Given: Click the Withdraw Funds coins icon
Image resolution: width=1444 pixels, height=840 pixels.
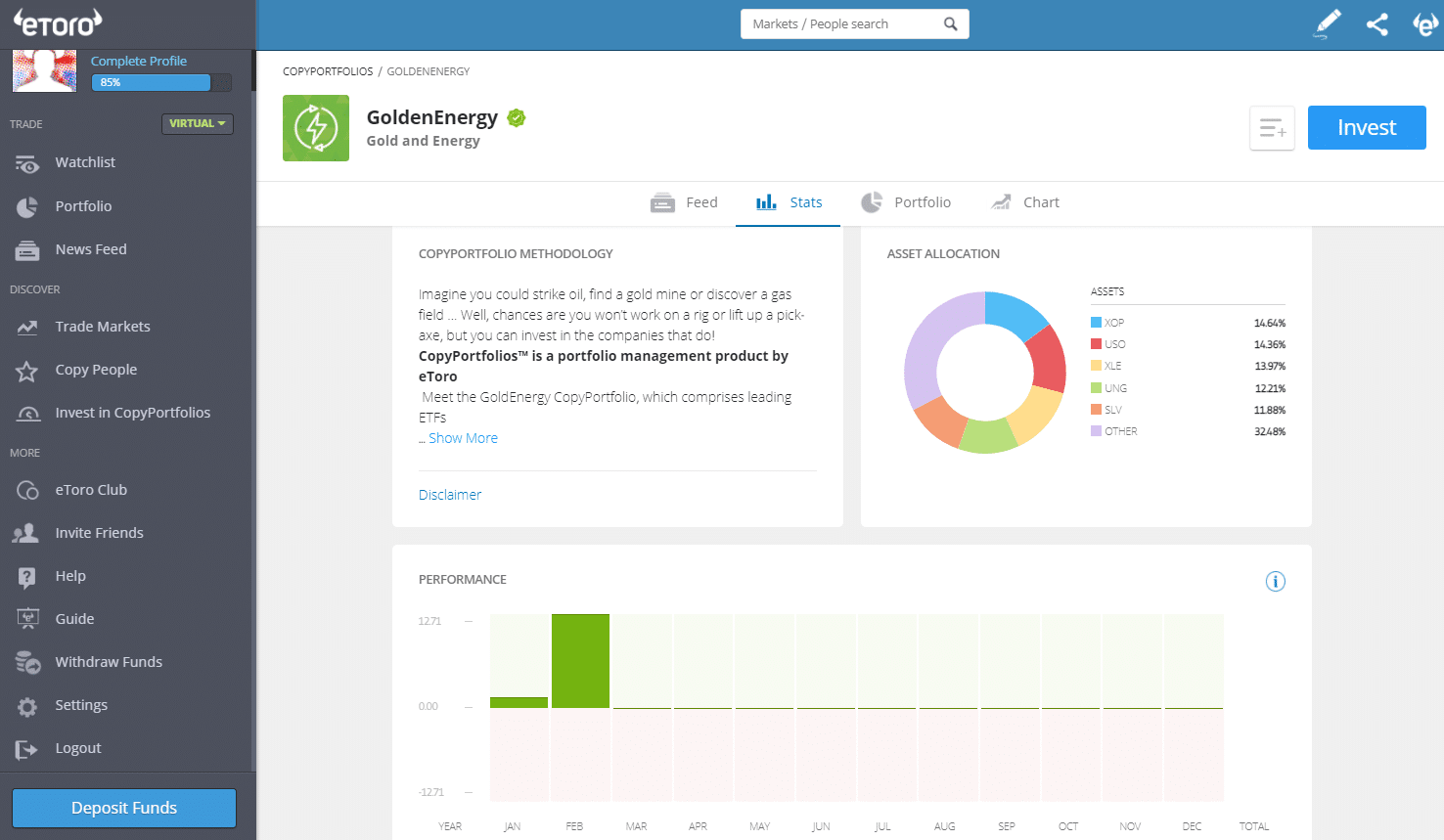Looking at the screenshot, I should [x=27, y=663].
